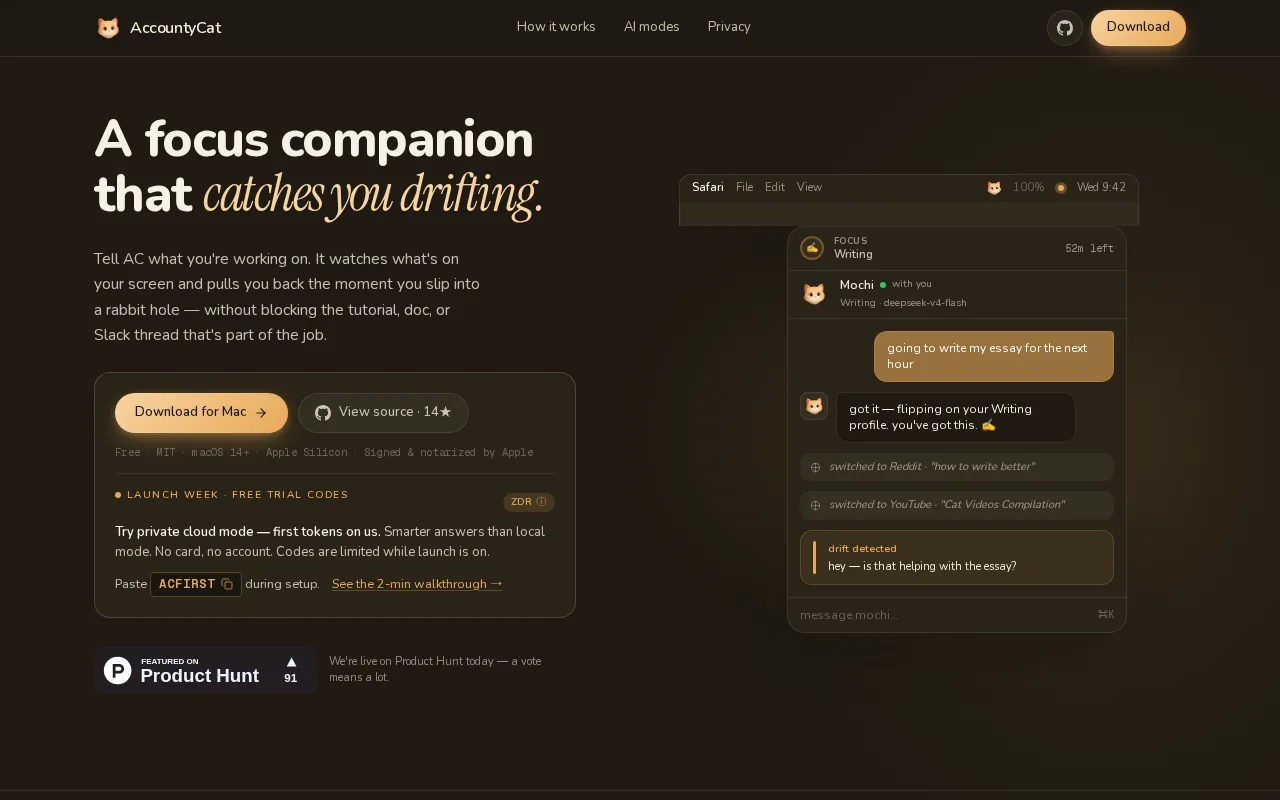The width and height of the screenshot is (1280, 800).
Task: Click the "going to write my essay" message bubble
Action: 994,356
